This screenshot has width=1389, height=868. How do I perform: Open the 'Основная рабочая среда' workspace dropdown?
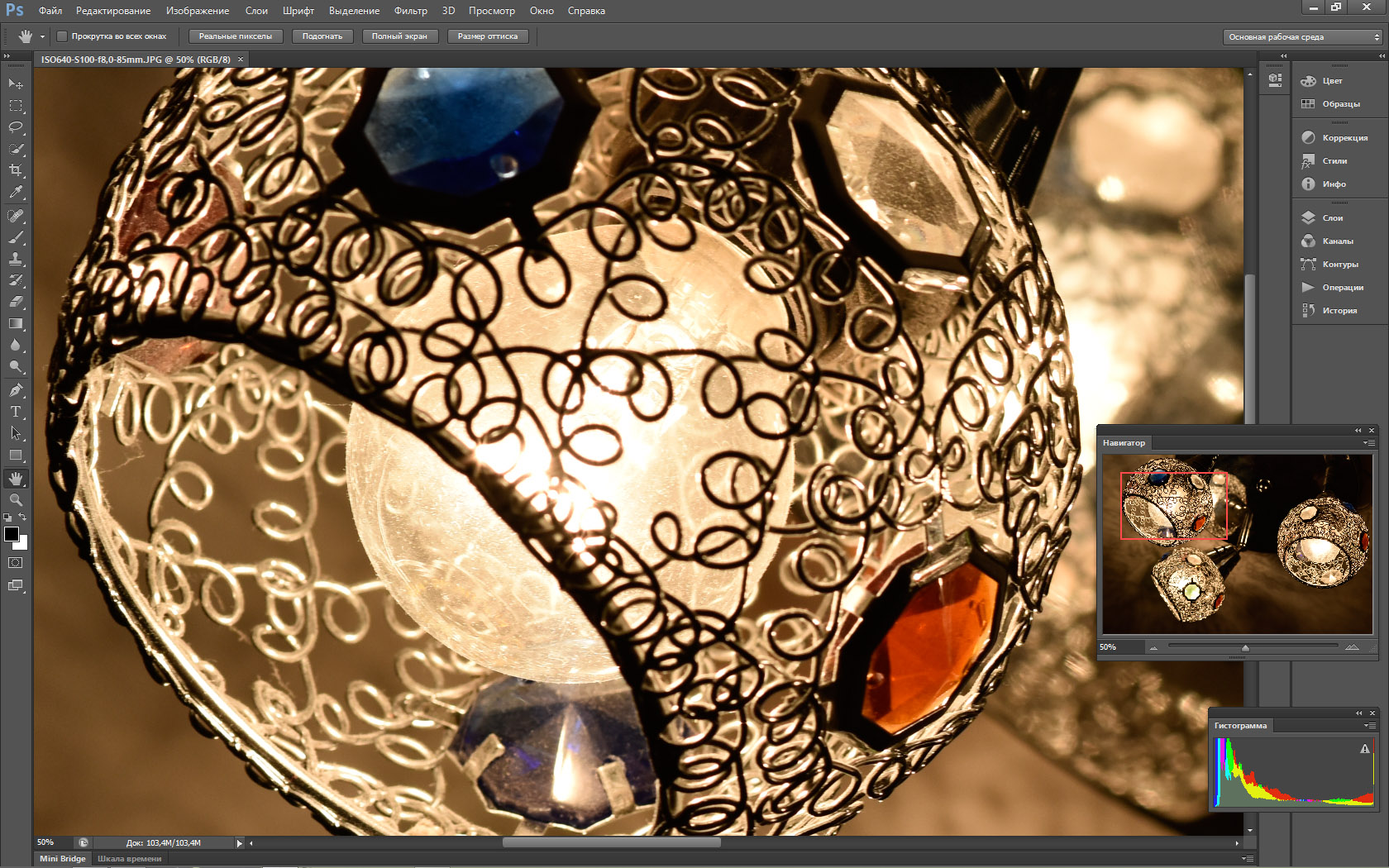tap(1302, 37)
